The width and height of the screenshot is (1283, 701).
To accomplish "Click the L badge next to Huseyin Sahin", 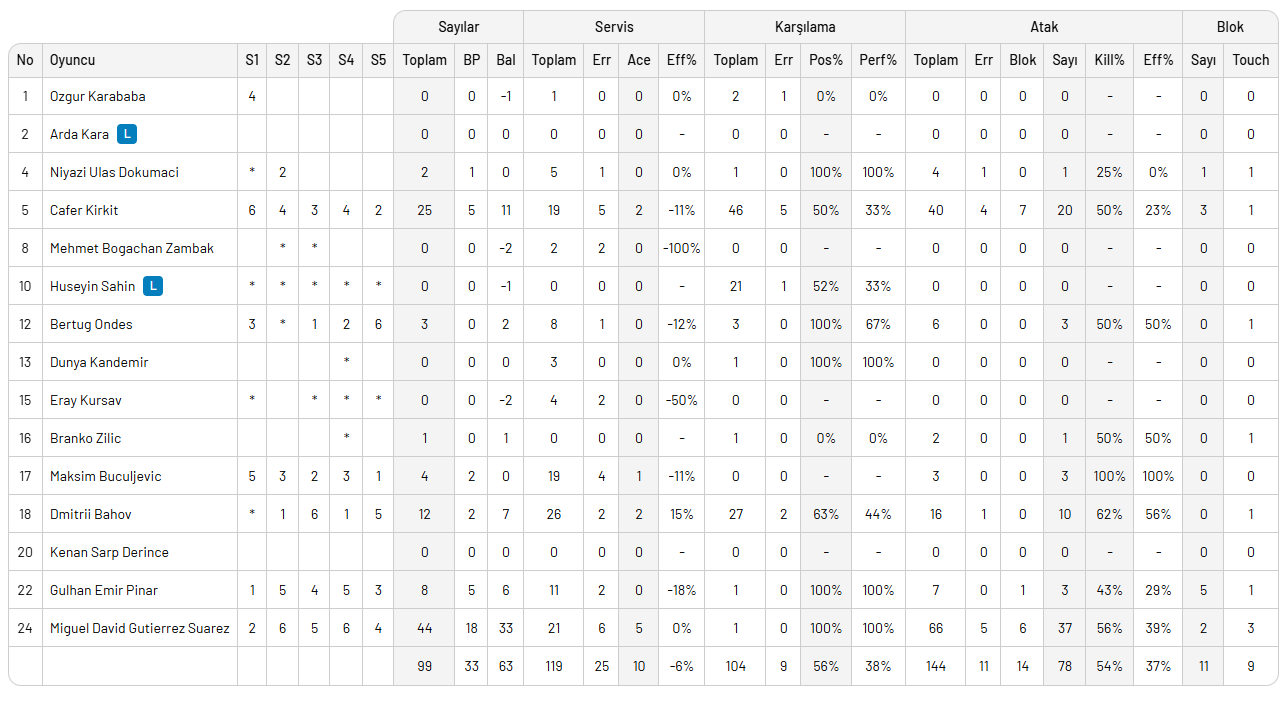I will (152, 286).
